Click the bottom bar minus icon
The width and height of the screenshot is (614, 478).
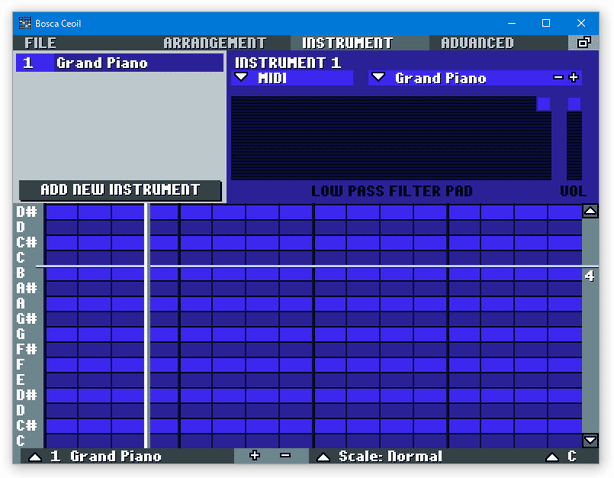(x=285, y=456)
